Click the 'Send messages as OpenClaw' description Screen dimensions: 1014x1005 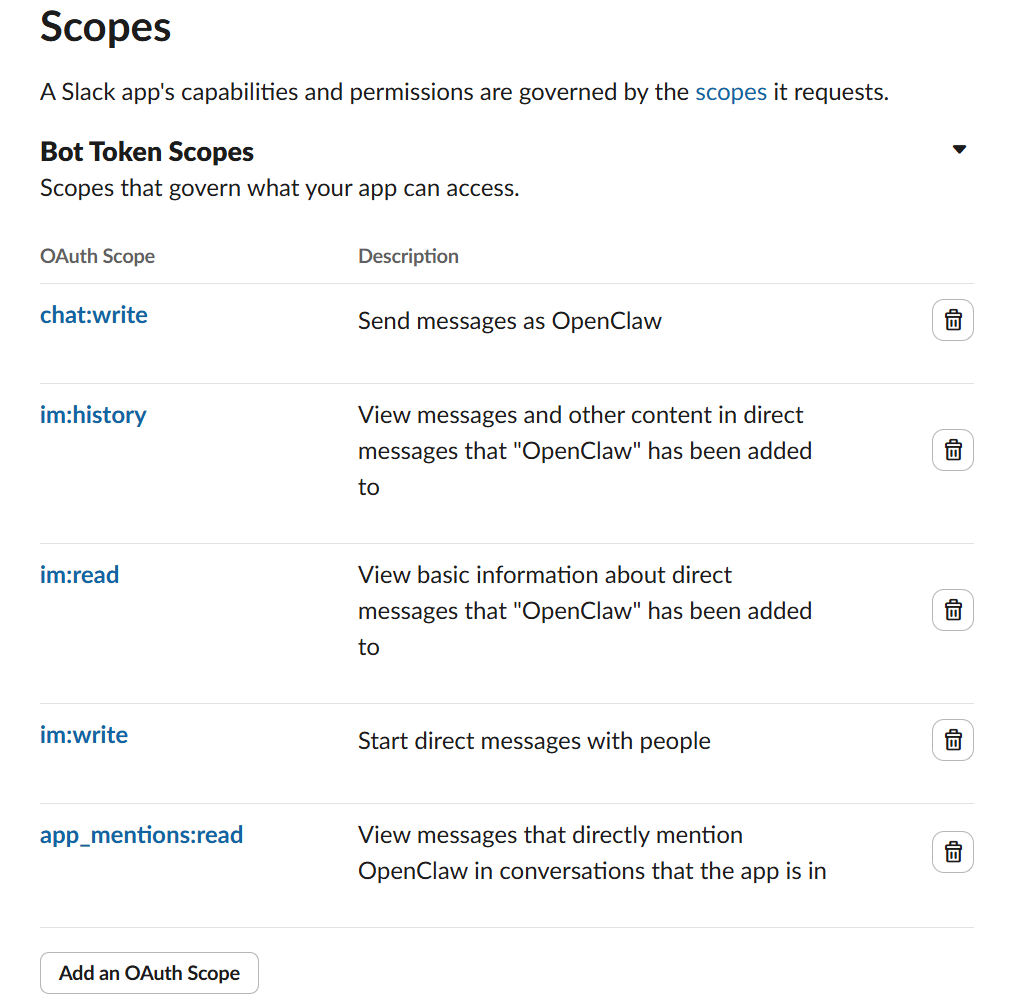[510, 321]
